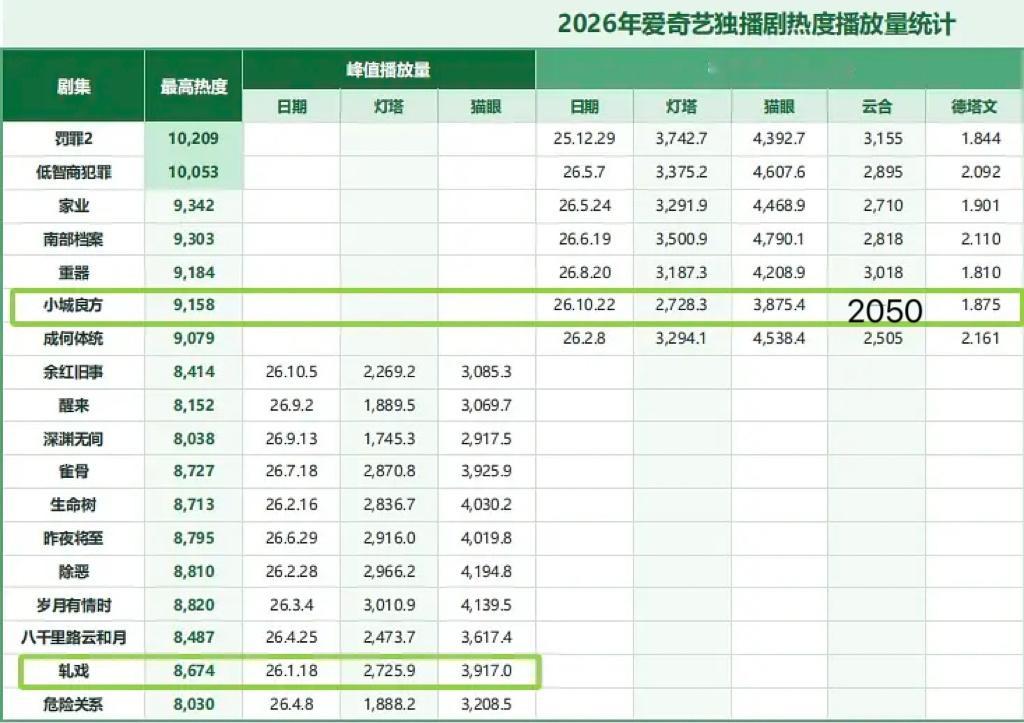Click 猫眼 header under 峰值播放量
Viewport: 1024px width, 723px height.
[486, 106]
